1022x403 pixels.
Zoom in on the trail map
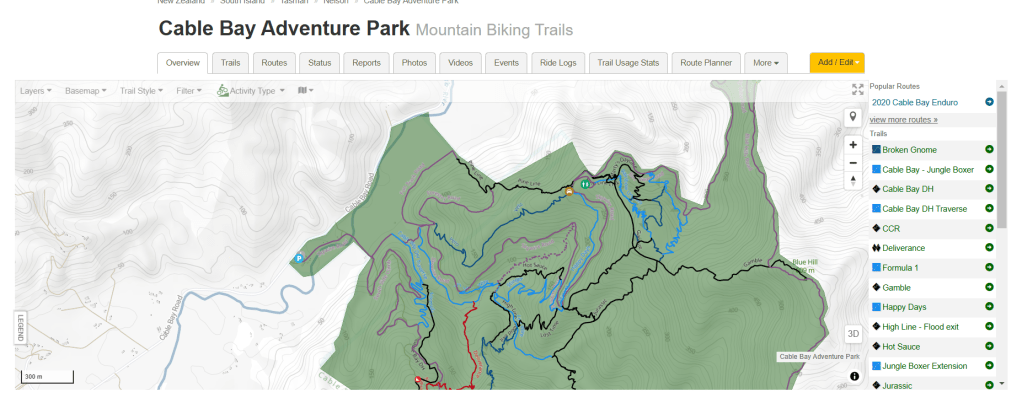click(853, 144)
